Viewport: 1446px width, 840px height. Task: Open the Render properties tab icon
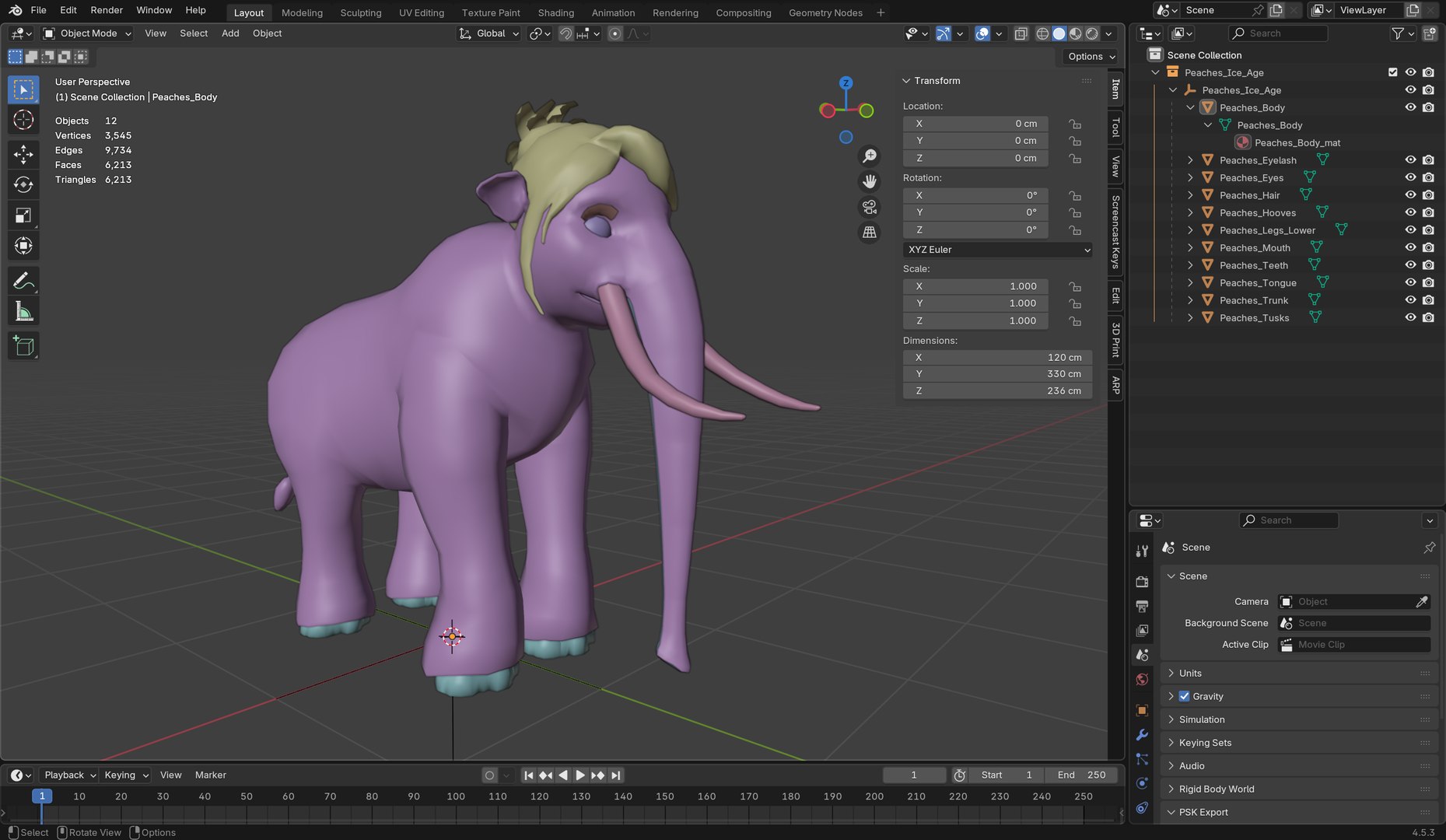[x=1142, y=582]
